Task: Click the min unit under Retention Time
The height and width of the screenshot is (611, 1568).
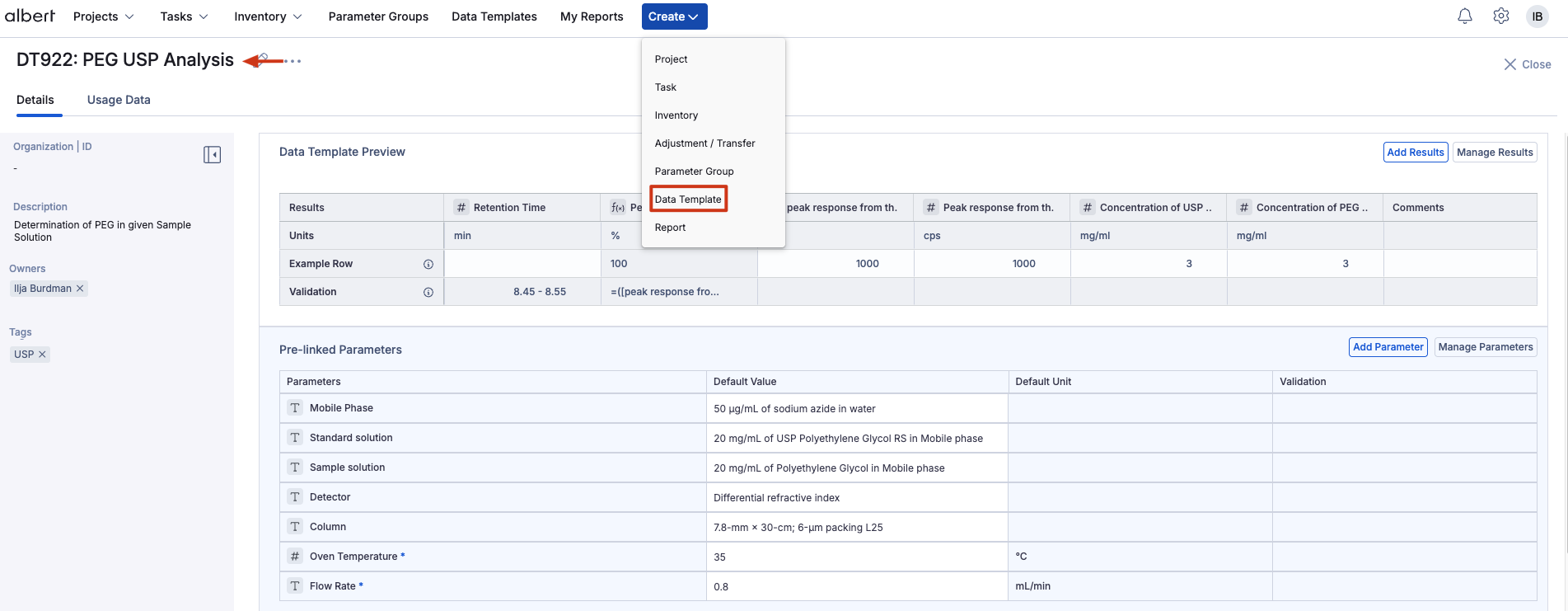Action: pyautogui.click(x=522, y=236)
